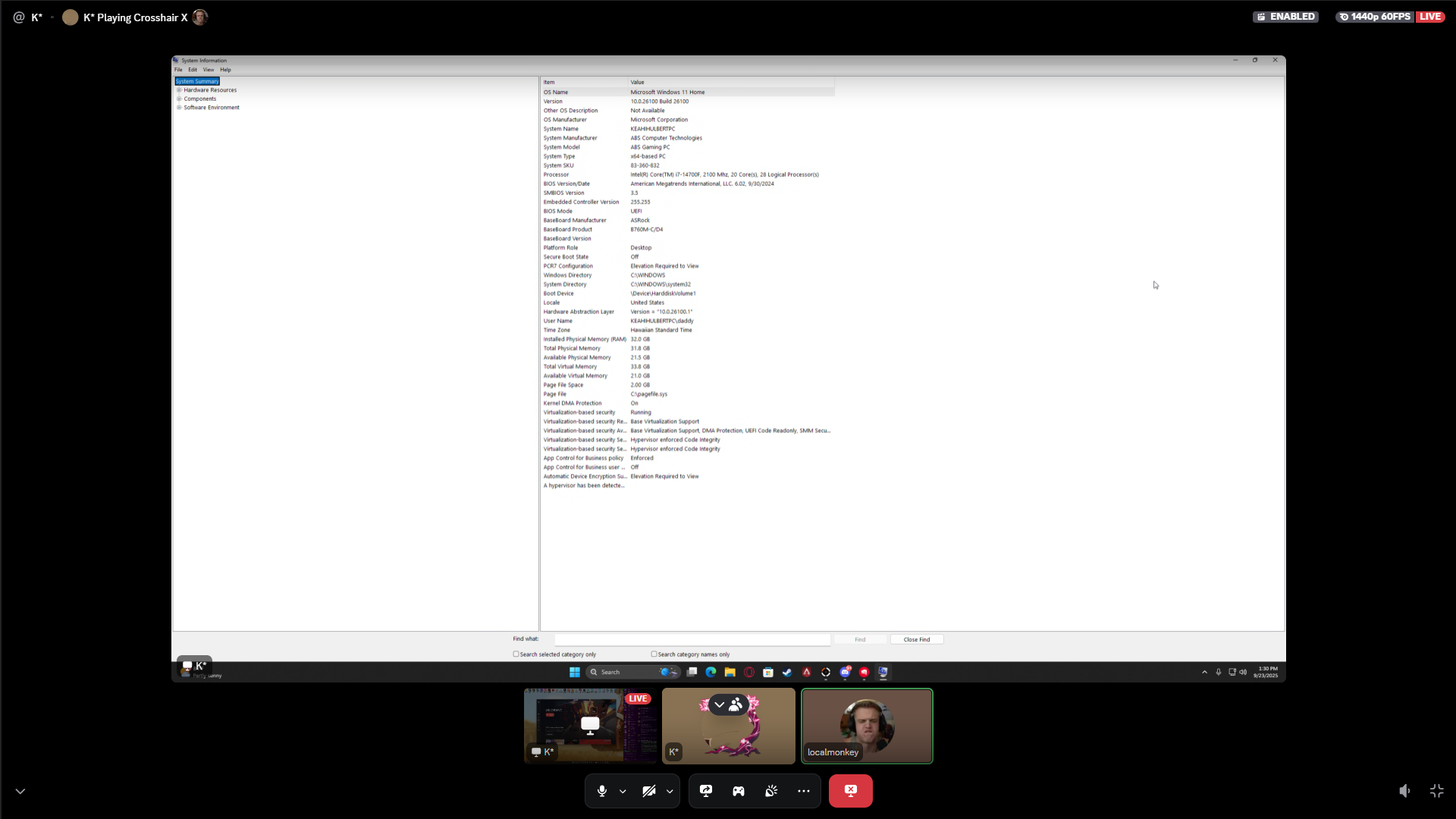Click the mentions @ icon
This screenshot has height=819, width=1456.
tap(19, 17)
